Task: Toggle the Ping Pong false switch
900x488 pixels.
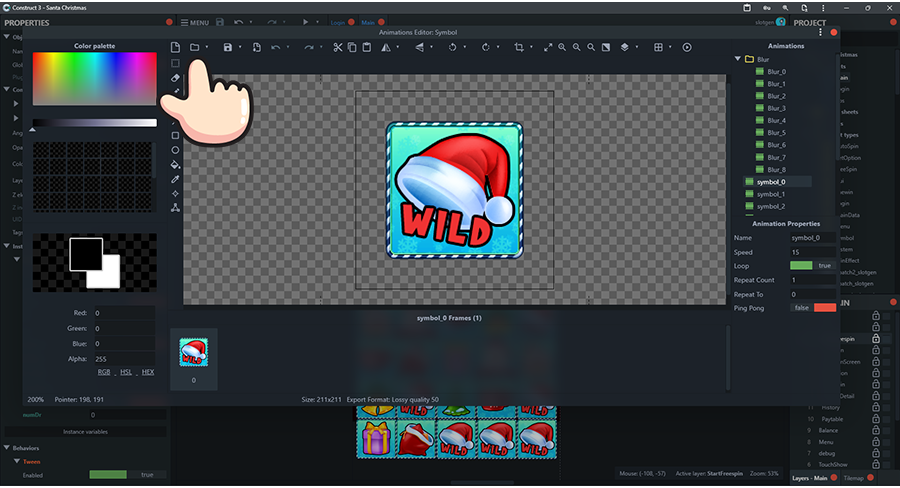Action: pyautogui.click(x=813, y=308)
